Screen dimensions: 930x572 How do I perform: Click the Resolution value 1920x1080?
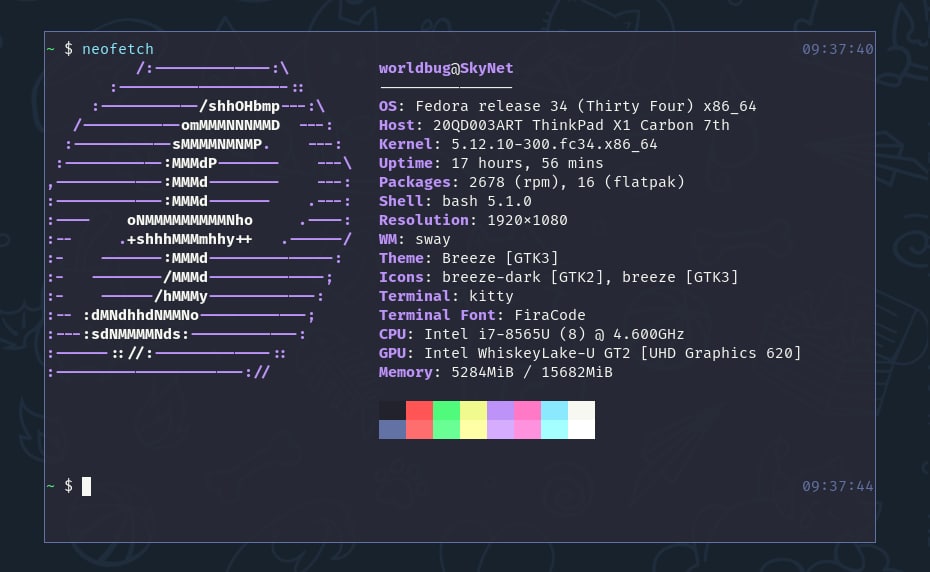tap(527, 220)
